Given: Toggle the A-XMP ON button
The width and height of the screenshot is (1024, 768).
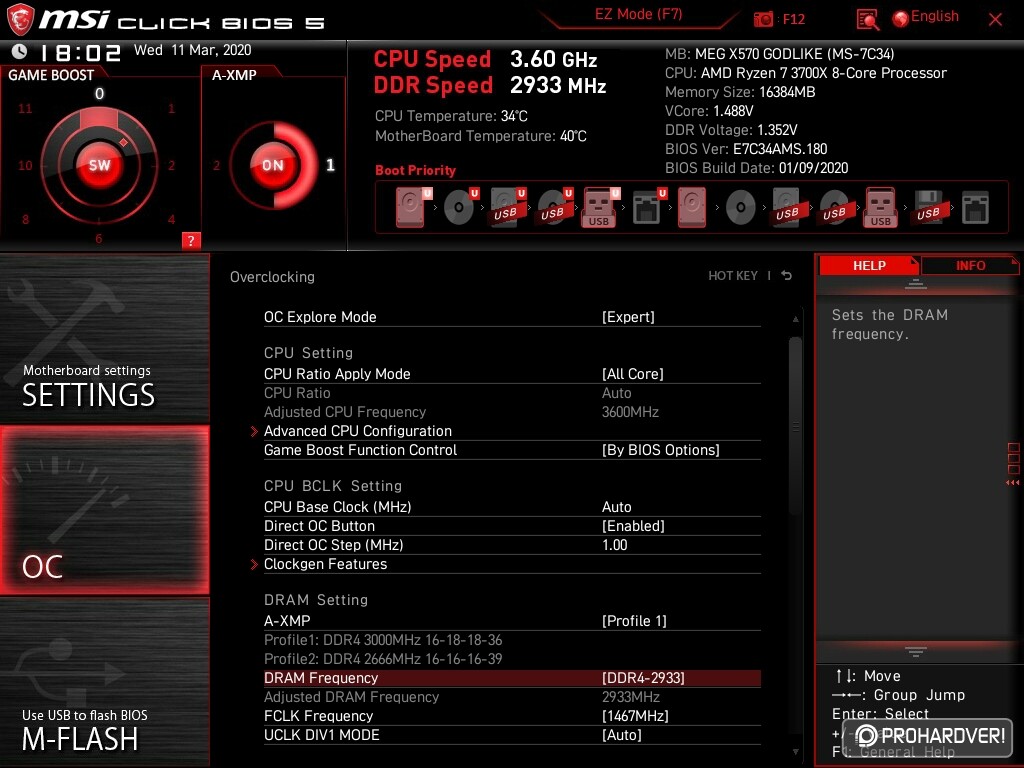Looking at the screenshot, I should point(273,165).
